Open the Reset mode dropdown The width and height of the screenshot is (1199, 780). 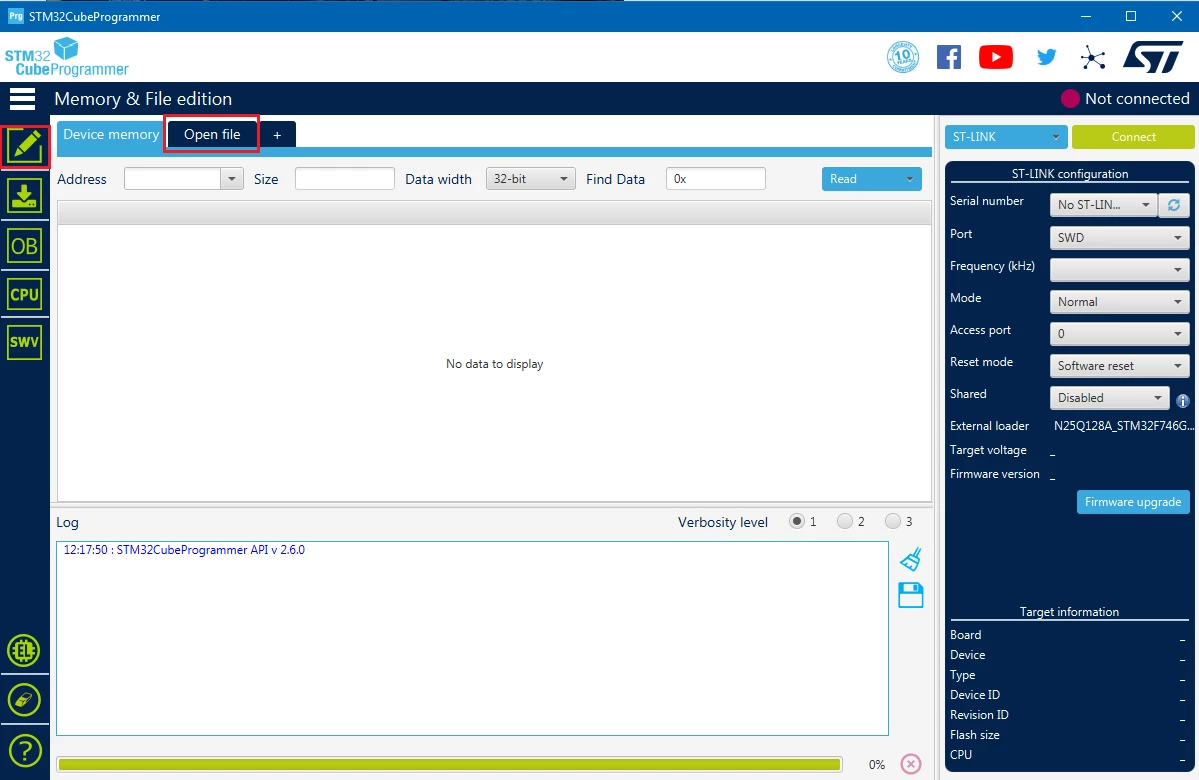[1119, 366]
